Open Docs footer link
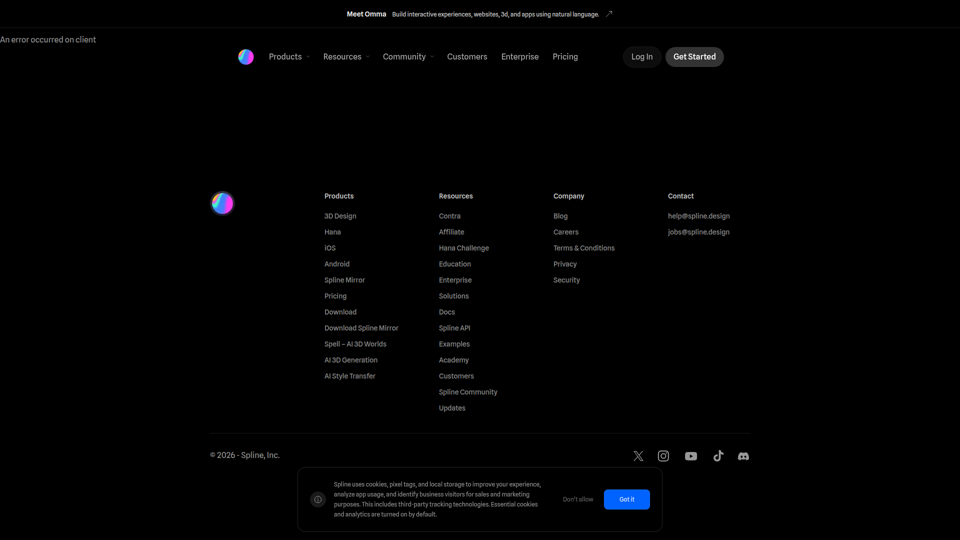Viewport: 960px width, 540px height. point(446,312)
